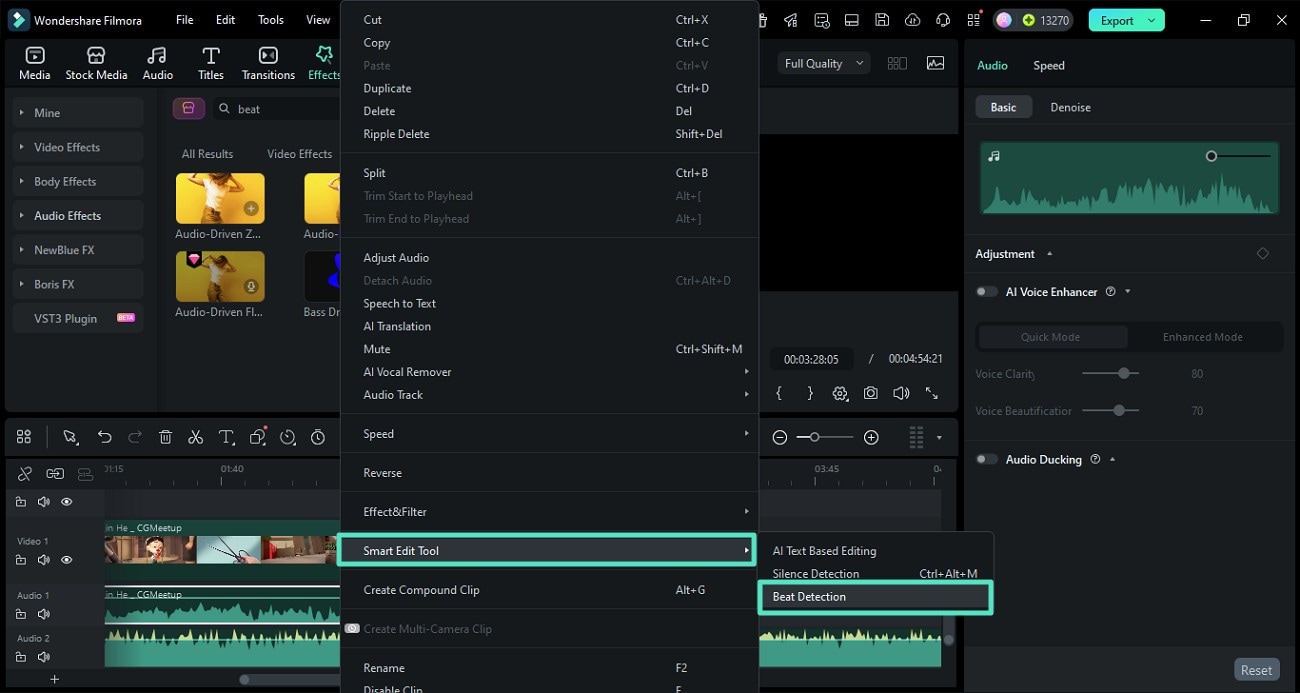
Task: Click the preview volume speaker icon
Action: [901, 393]
